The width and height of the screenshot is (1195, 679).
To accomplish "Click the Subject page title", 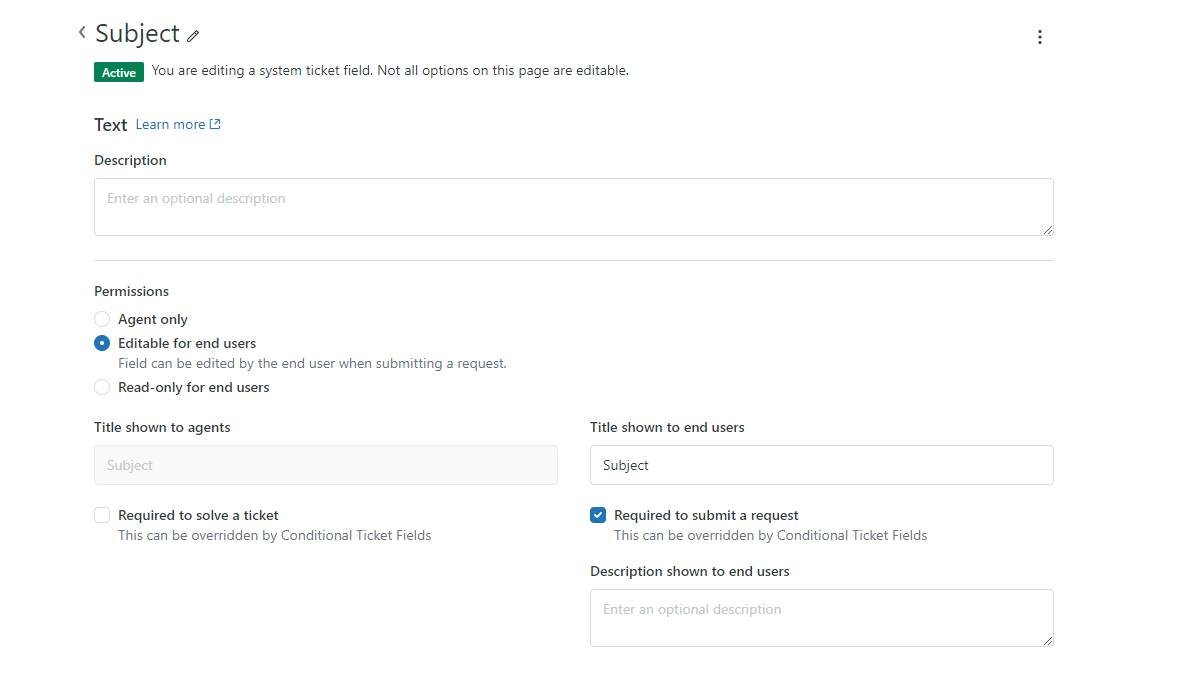I will (x=137, y=33).
